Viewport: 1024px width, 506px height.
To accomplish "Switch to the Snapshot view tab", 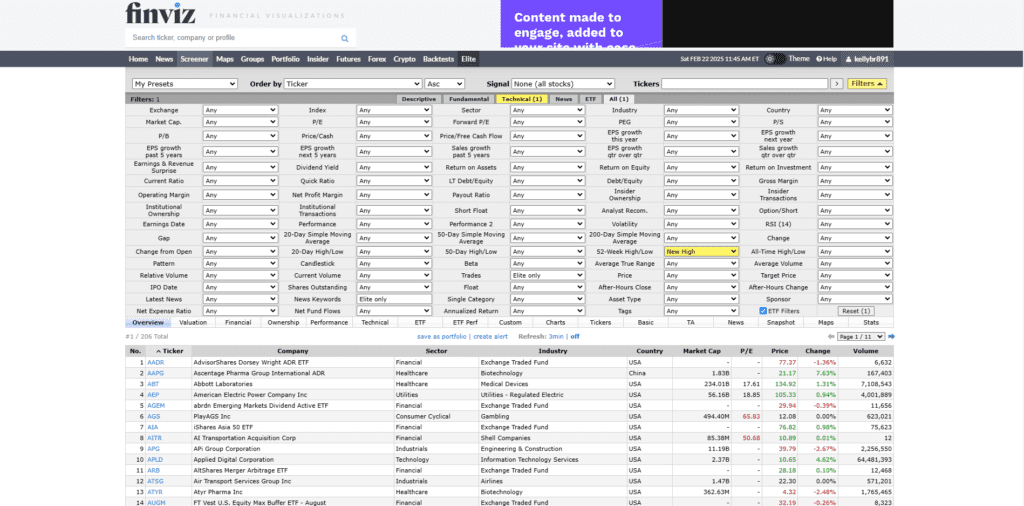I will pyautogui.click(x=781, y=323).
